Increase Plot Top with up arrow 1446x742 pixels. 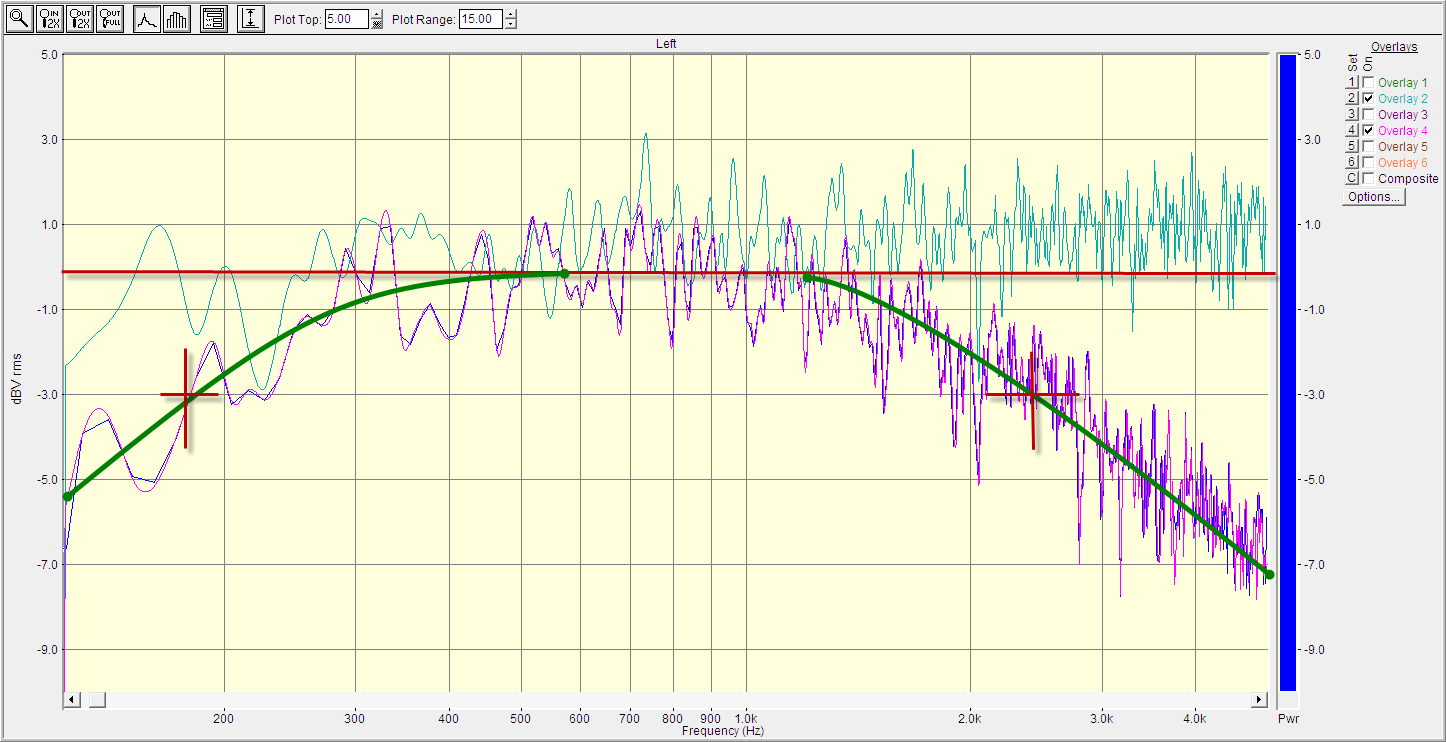(377, 14)
